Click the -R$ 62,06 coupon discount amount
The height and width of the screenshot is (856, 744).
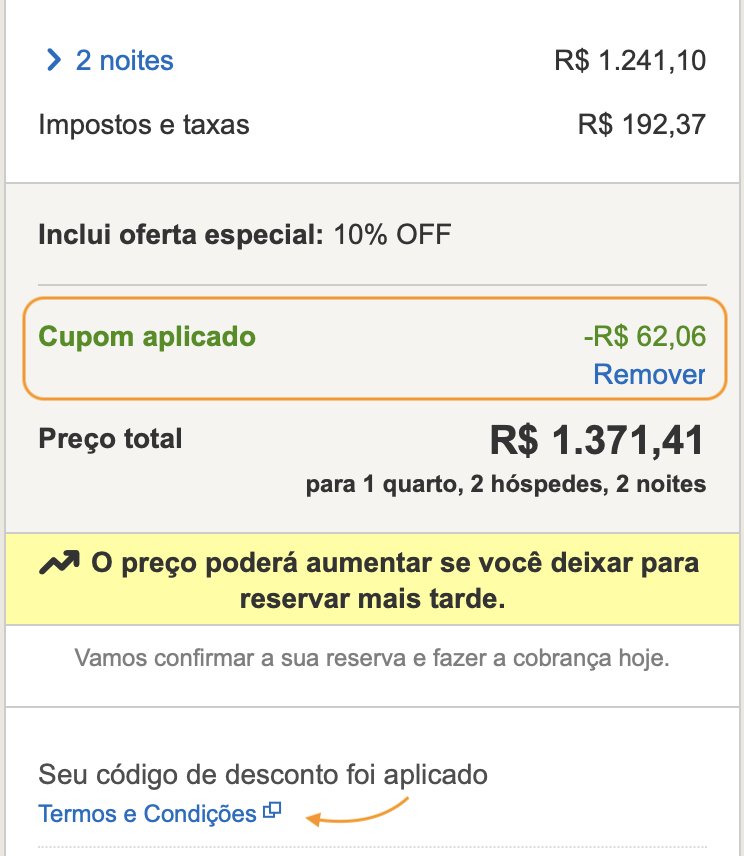645,336
